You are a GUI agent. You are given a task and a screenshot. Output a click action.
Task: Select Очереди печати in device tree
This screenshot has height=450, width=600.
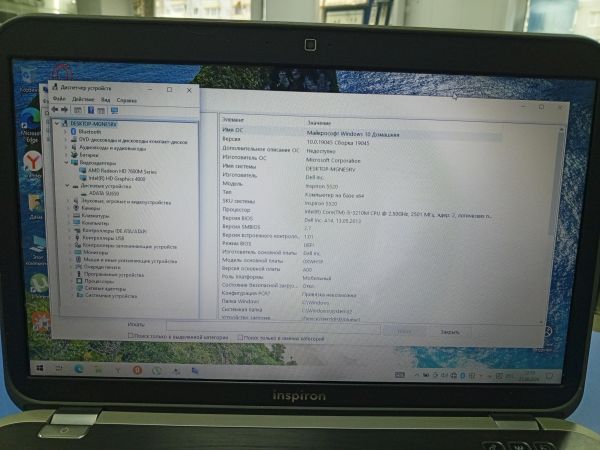coord(102,267)
